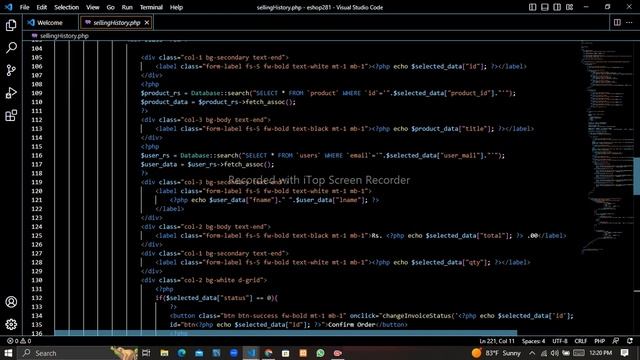Click the VS Code logo in title bar
The height and width of the screenshot is (360, 640).
(9, 7)
